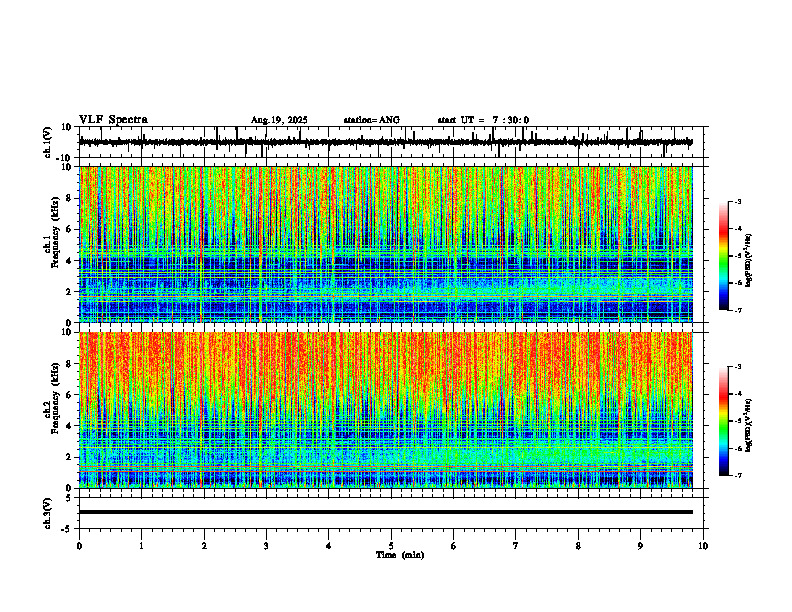Click the '-3' label on ch.1 color scale
Image resolution: width=792 pixels, height=612 pixels.
[x=737, y=201]
